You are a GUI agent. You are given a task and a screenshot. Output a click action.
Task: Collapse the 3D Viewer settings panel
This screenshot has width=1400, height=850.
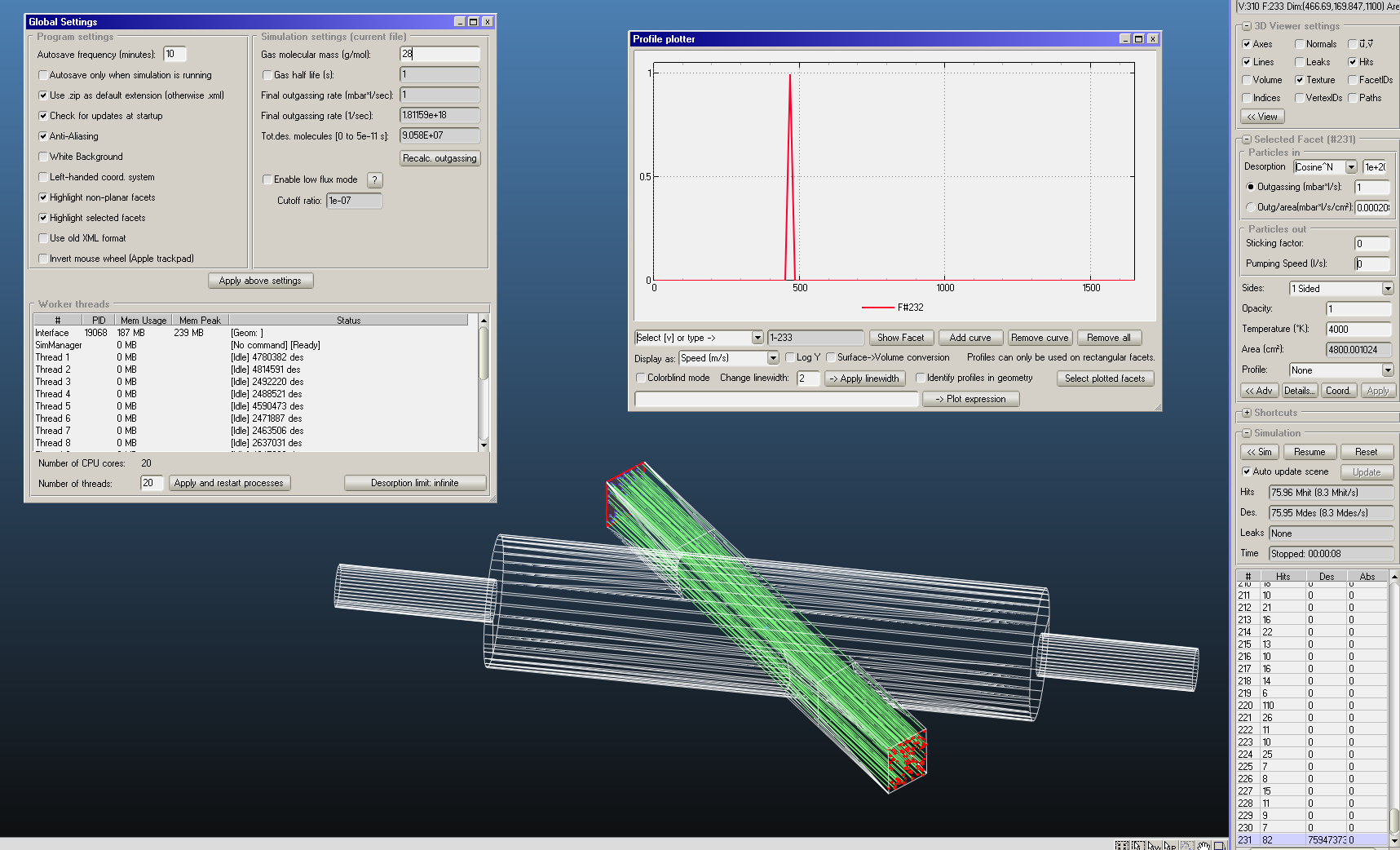point(1246,26)
